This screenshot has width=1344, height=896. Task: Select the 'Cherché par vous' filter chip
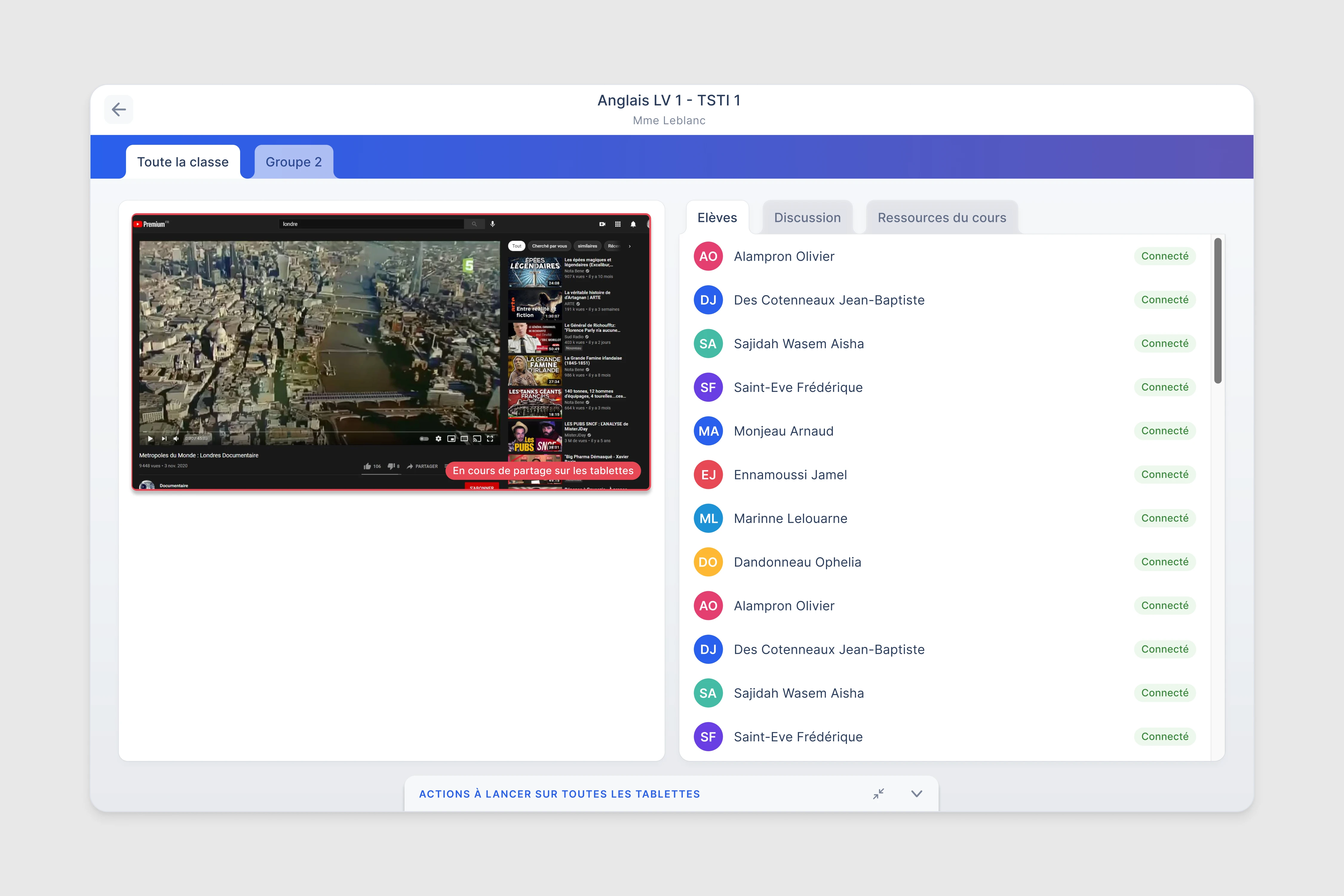click(549, 246)
